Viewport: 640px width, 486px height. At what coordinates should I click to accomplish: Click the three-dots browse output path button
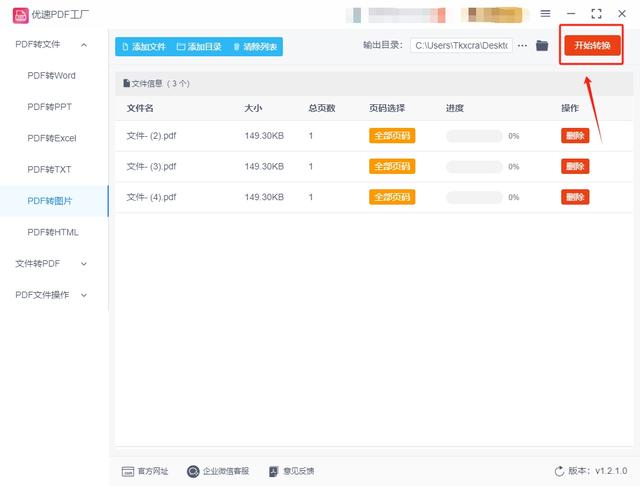point(522,46)
